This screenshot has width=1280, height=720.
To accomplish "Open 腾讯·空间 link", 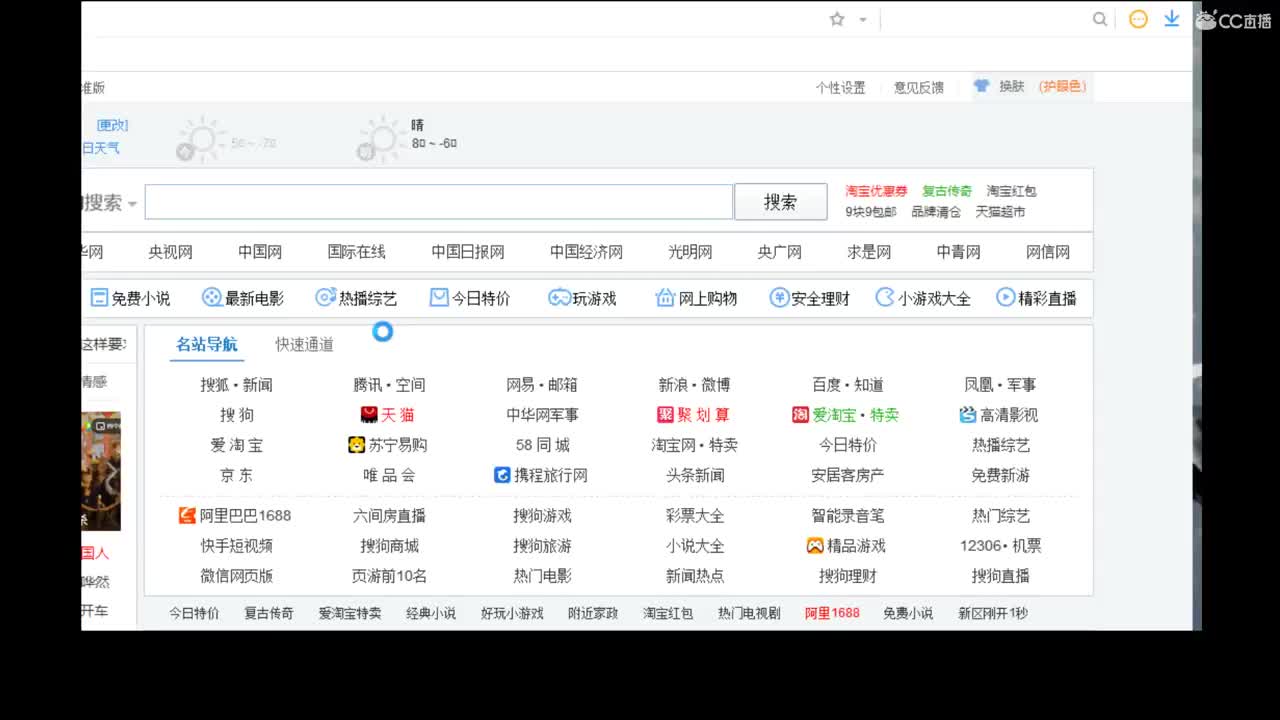I will click(x=389, y=385).
